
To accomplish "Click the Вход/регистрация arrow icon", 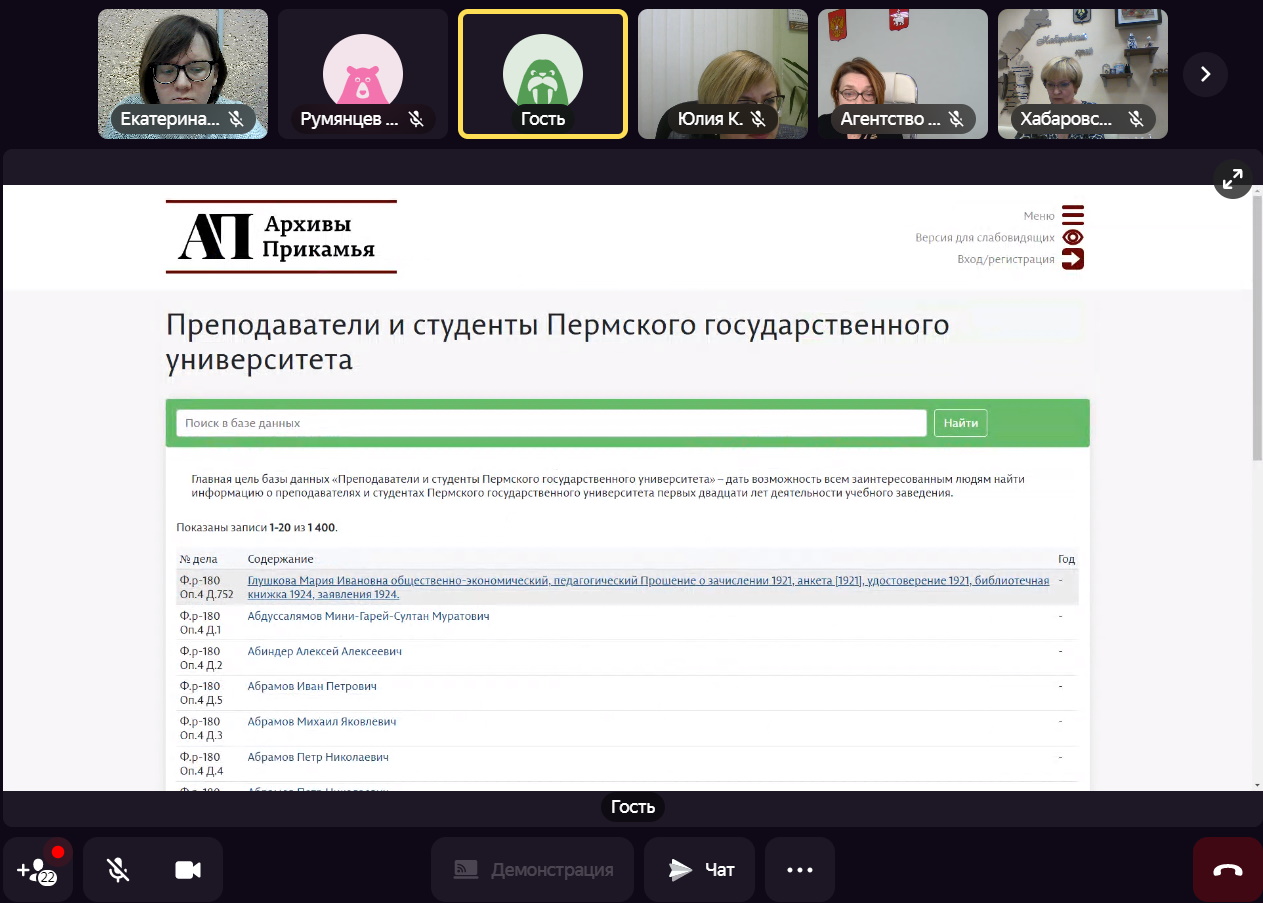I will 1072,259.
